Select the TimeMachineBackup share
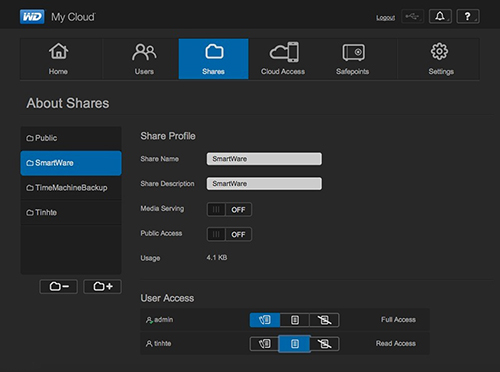This screenshot has height=372, width=500. point(71,188)
